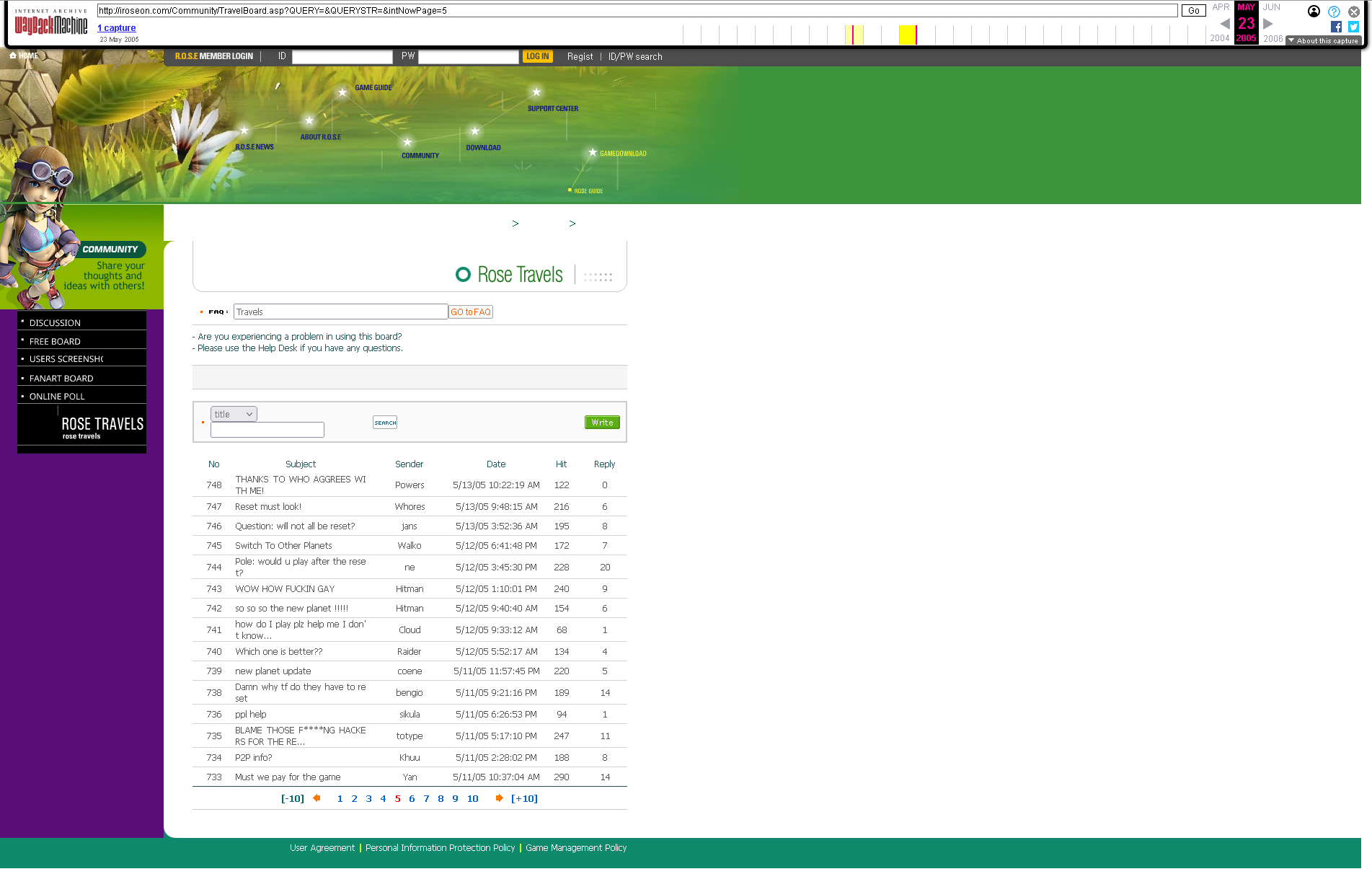Expand About this capture
The height and width of the screenshot is (874, 1372).
[1323, 41]
